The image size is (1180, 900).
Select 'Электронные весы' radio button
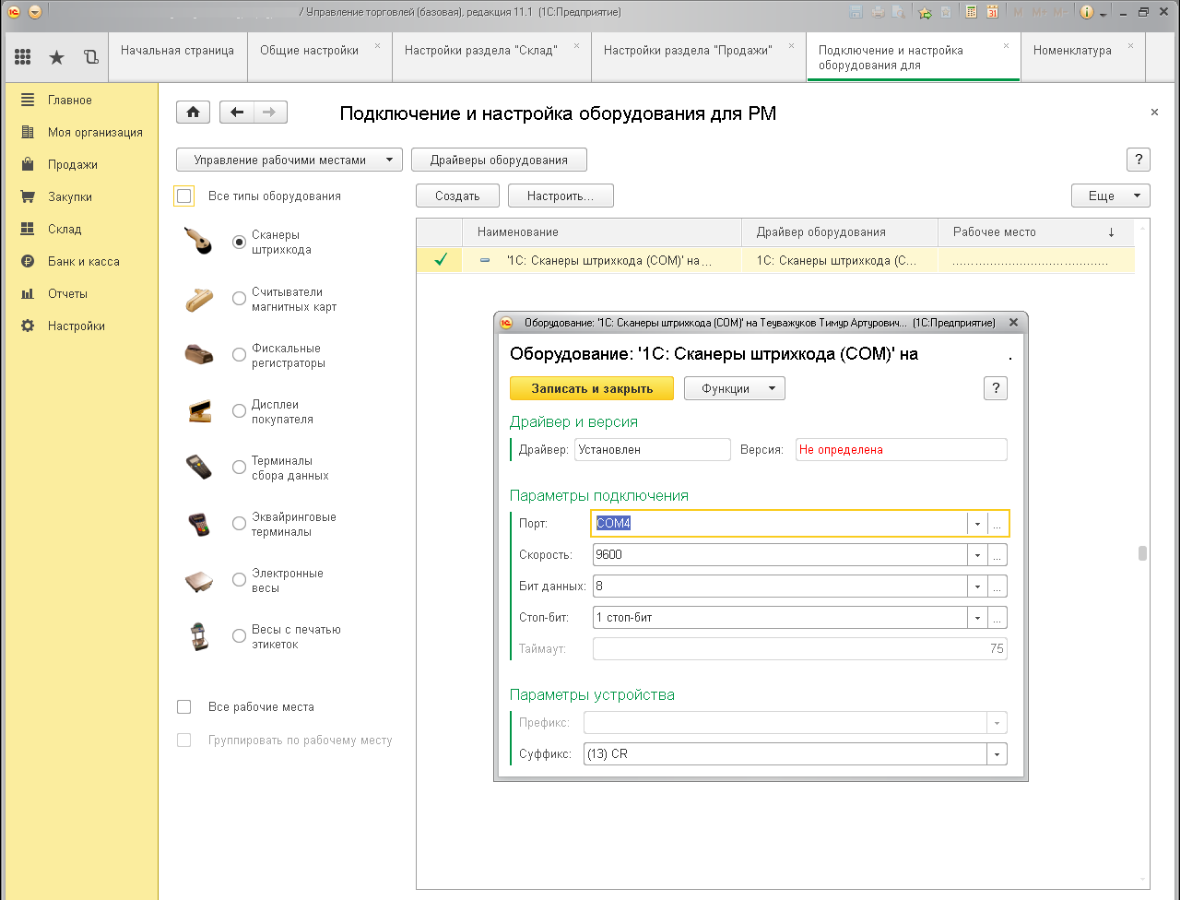coord(239,580)
